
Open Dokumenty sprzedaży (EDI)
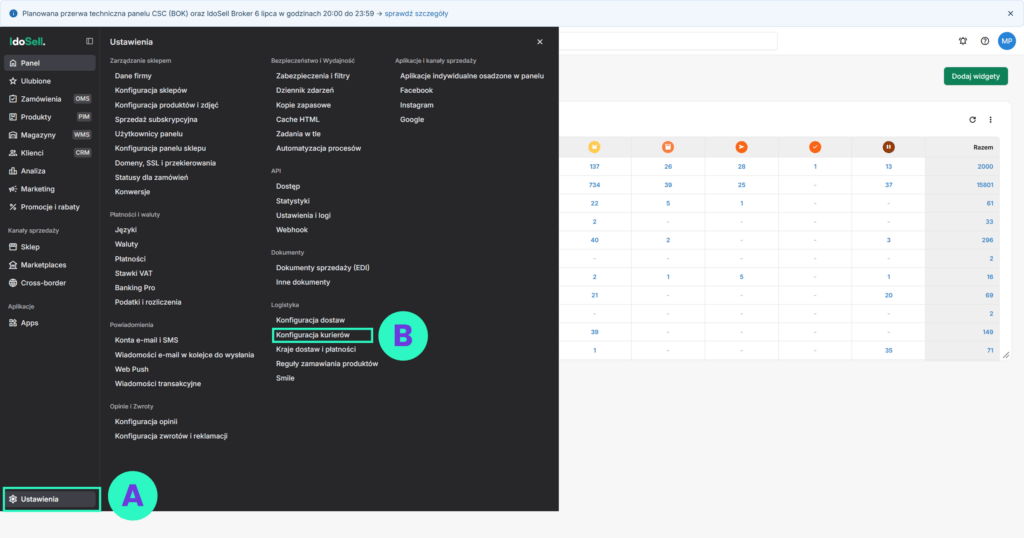[323, 268]
